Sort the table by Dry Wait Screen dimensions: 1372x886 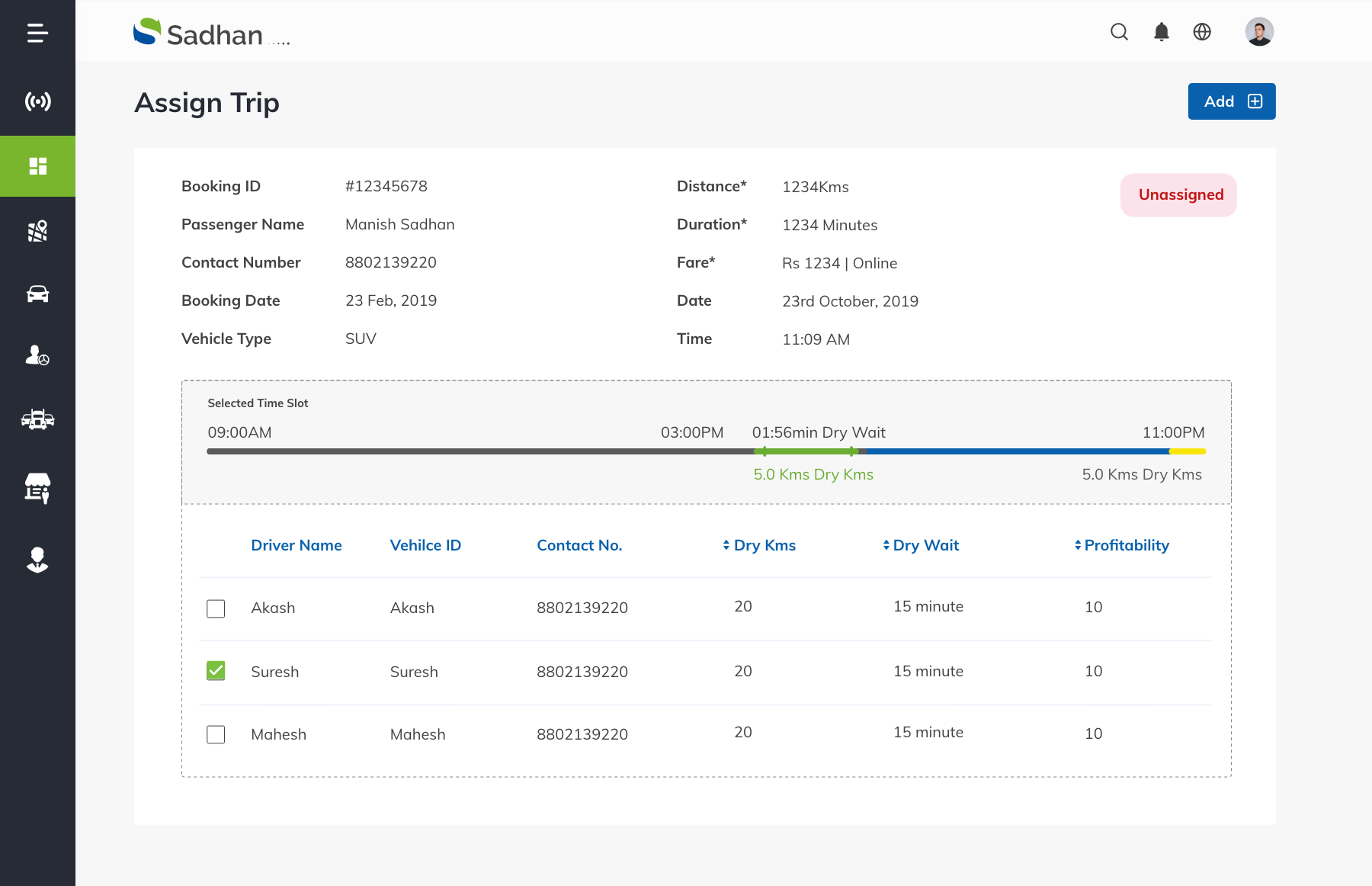coord(921,545)
